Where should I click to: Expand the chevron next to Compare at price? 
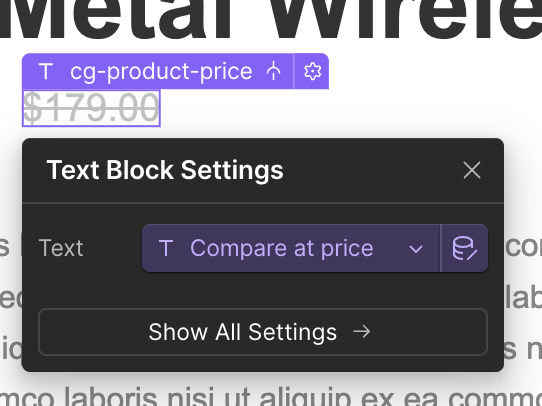coord(415,249)
